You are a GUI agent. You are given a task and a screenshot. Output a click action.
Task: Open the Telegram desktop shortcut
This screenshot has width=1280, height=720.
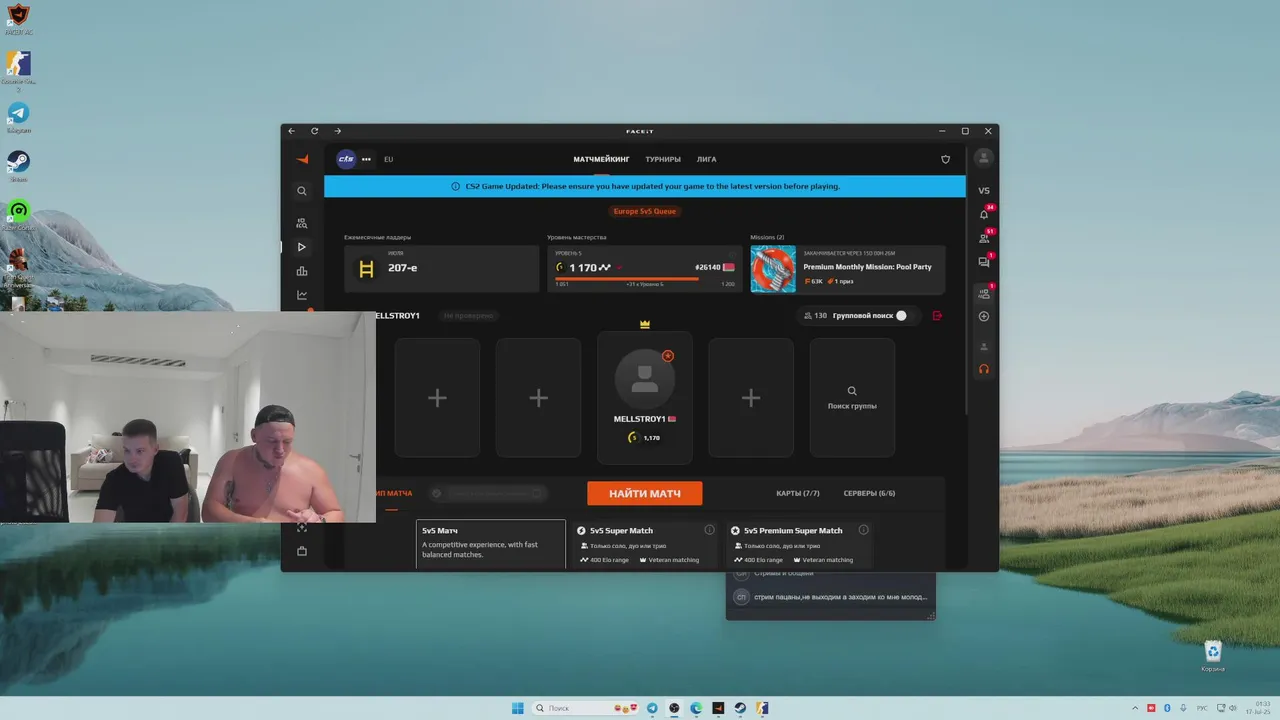[x=18, y=117]
